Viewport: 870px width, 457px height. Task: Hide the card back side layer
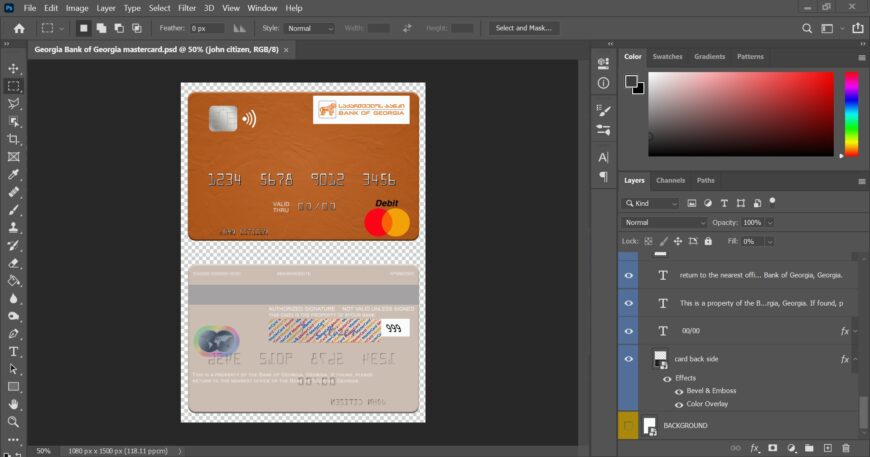tap(629, 359)
